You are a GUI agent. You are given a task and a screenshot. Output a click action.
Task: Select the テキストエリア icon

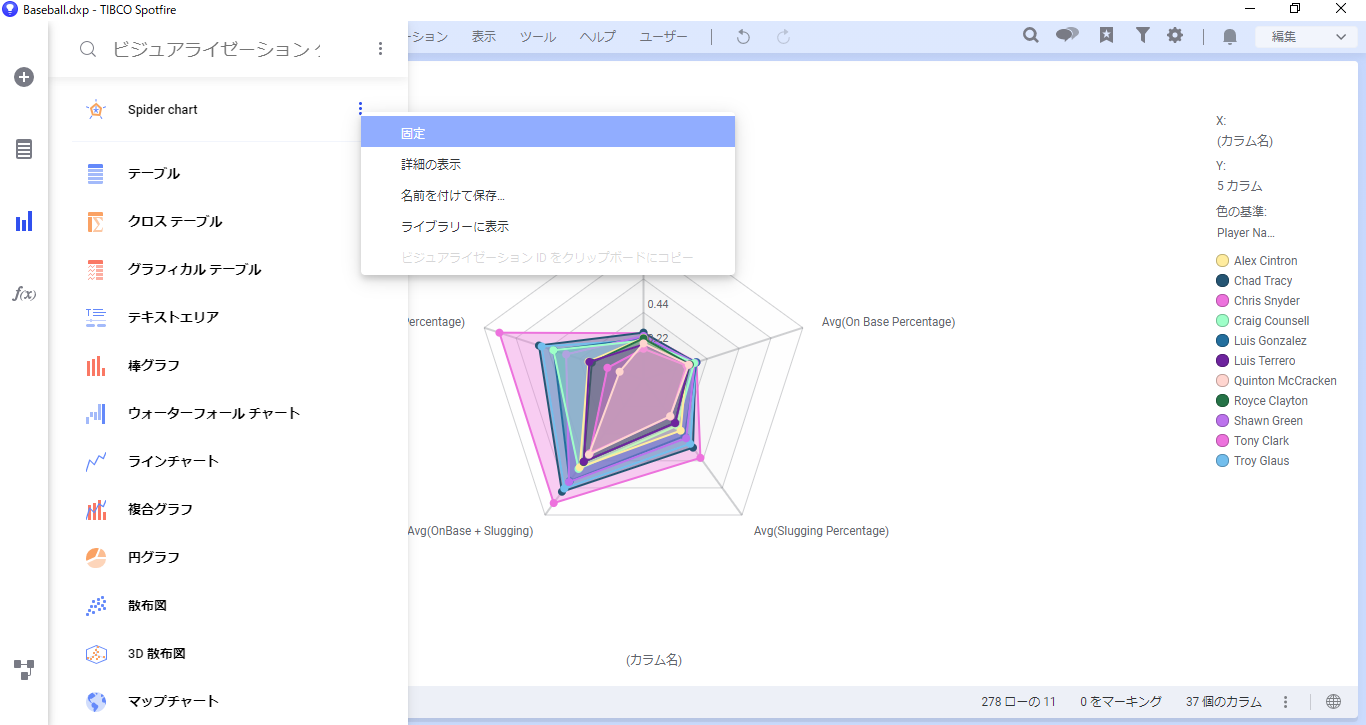tap(96, 318)
